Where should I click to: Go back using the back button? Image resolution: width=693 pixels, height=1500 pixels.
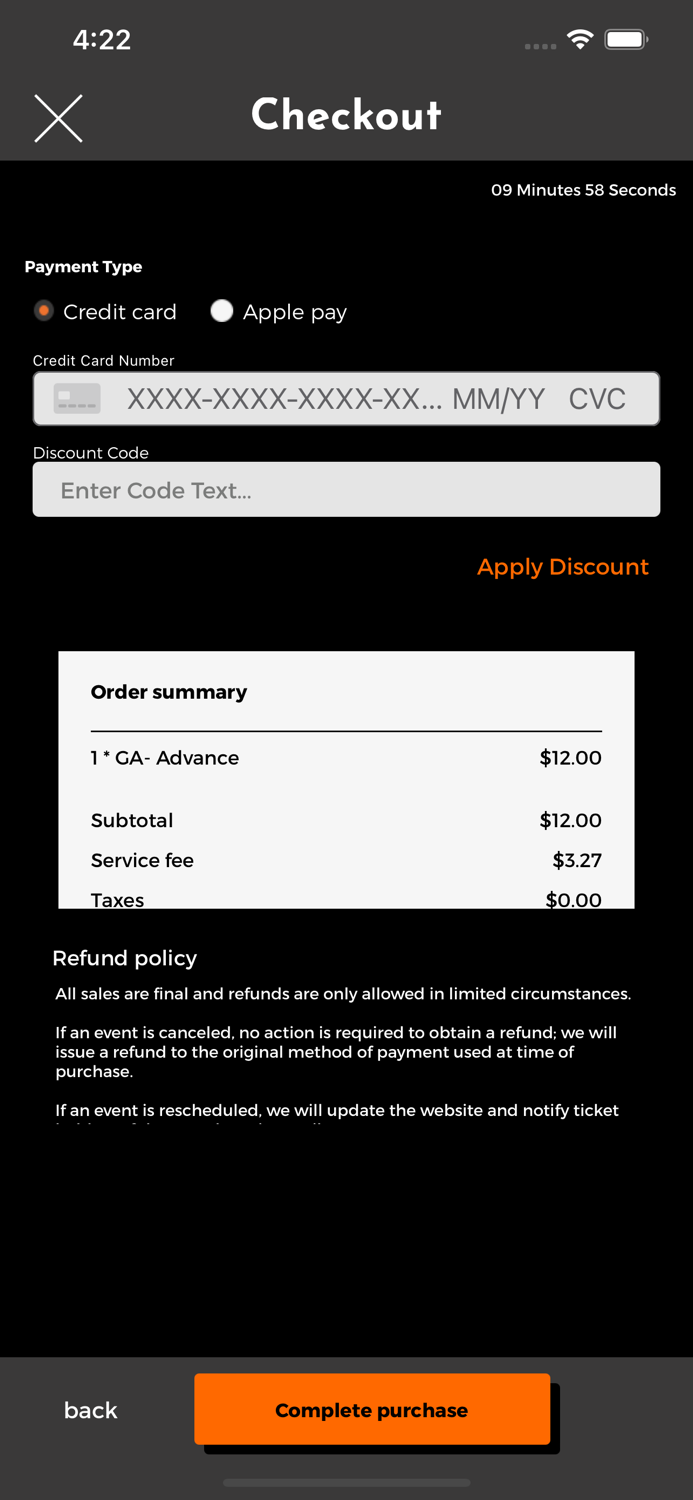(91, 1410)
